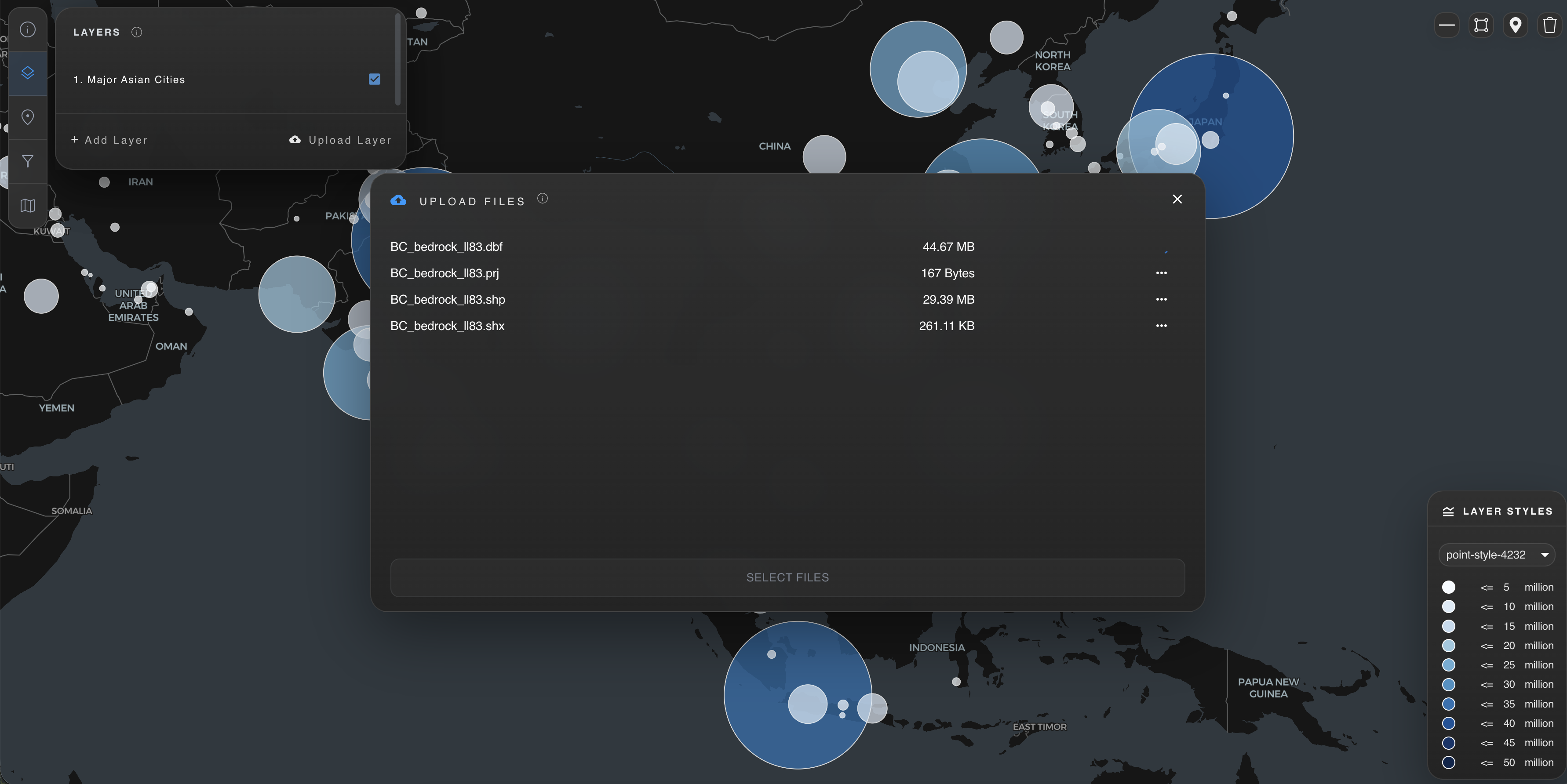Open options menu for BC_bedrock_ll83.prj
This screenshot has height=784, width=1567.
(x=1161, y=273)
